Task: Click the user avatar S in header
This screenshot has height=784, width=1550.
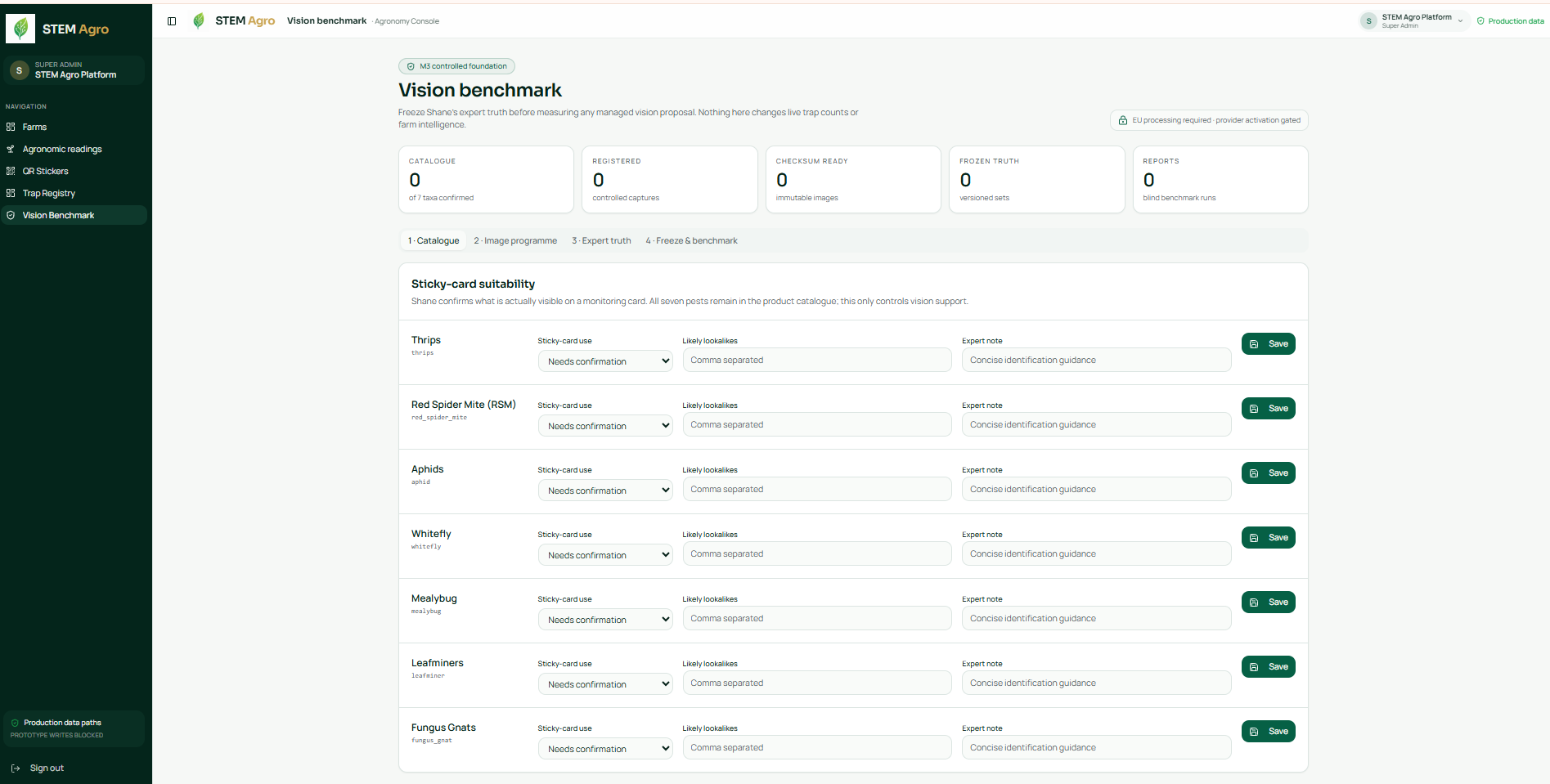Action: click(x=1368, y=21)
